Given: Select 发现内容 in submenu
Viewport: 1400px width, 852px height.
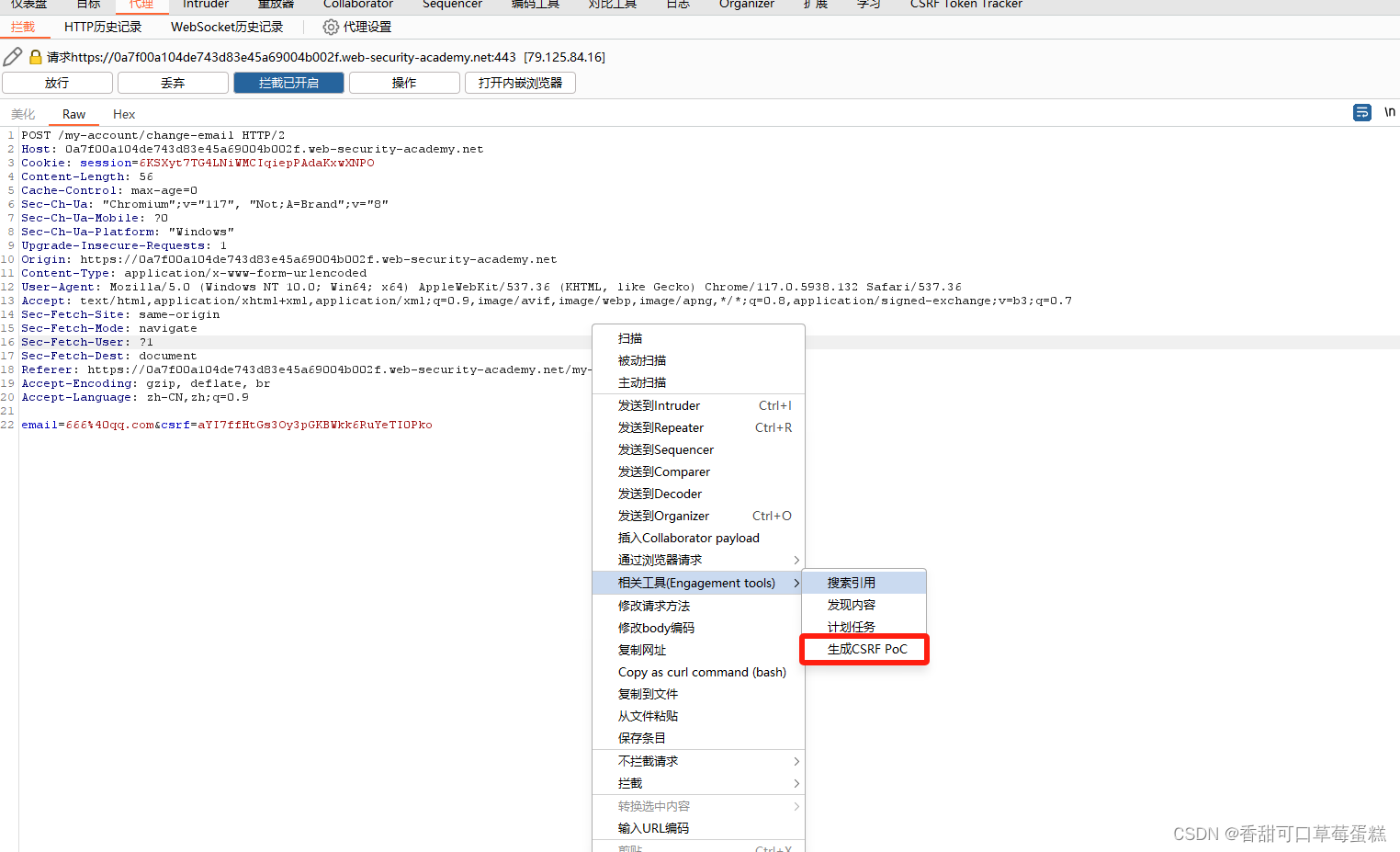Looking at the screenshot, I should [x=864, y=605].
